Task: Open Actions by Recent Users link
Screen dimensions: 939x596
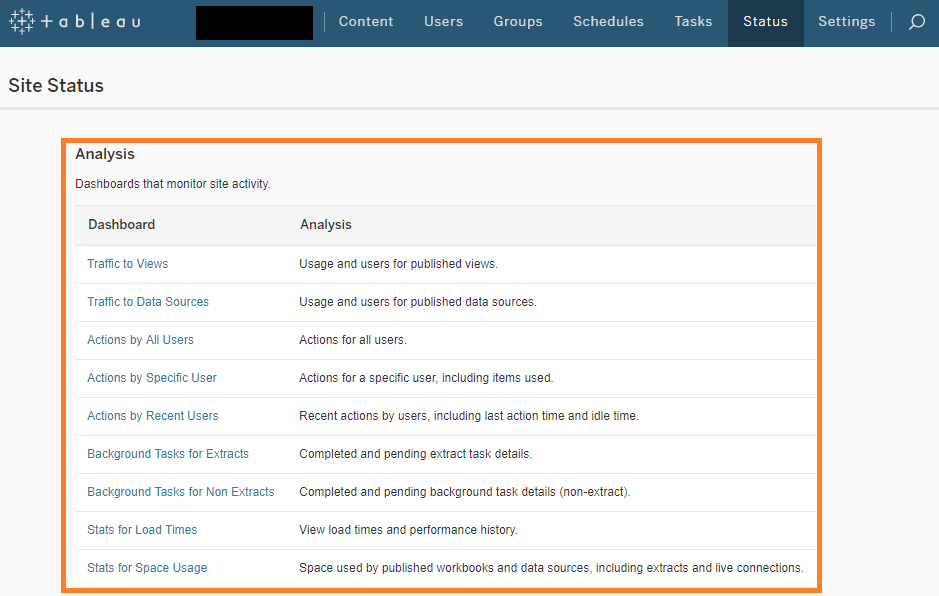Action: [x=152, y=416]
